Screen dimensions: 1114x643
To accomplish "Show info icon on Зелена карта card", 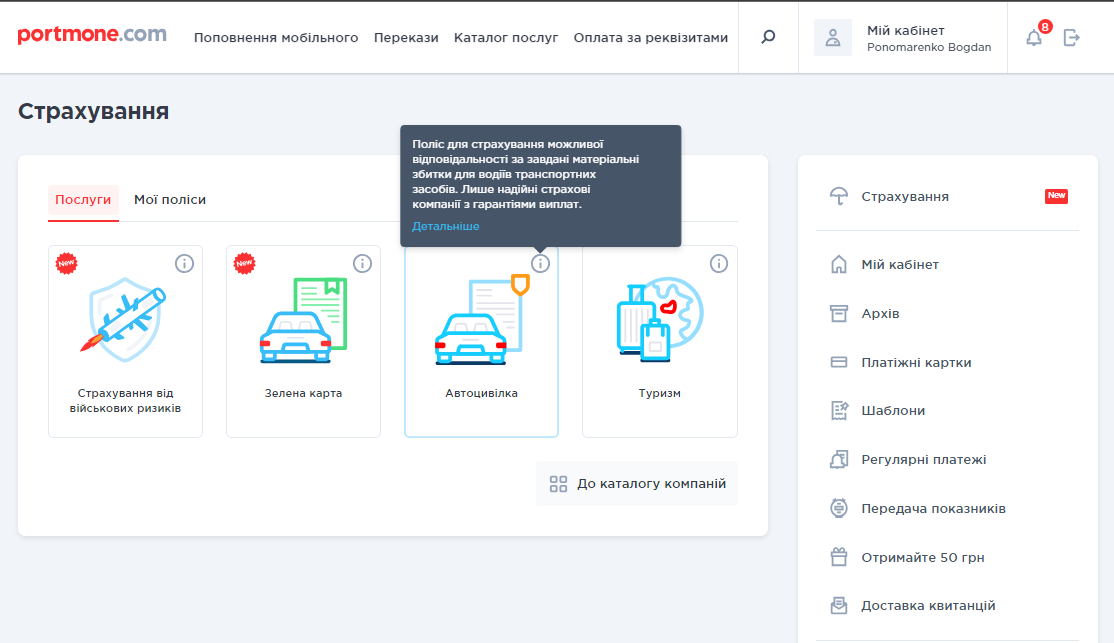I will pos(362,264).
